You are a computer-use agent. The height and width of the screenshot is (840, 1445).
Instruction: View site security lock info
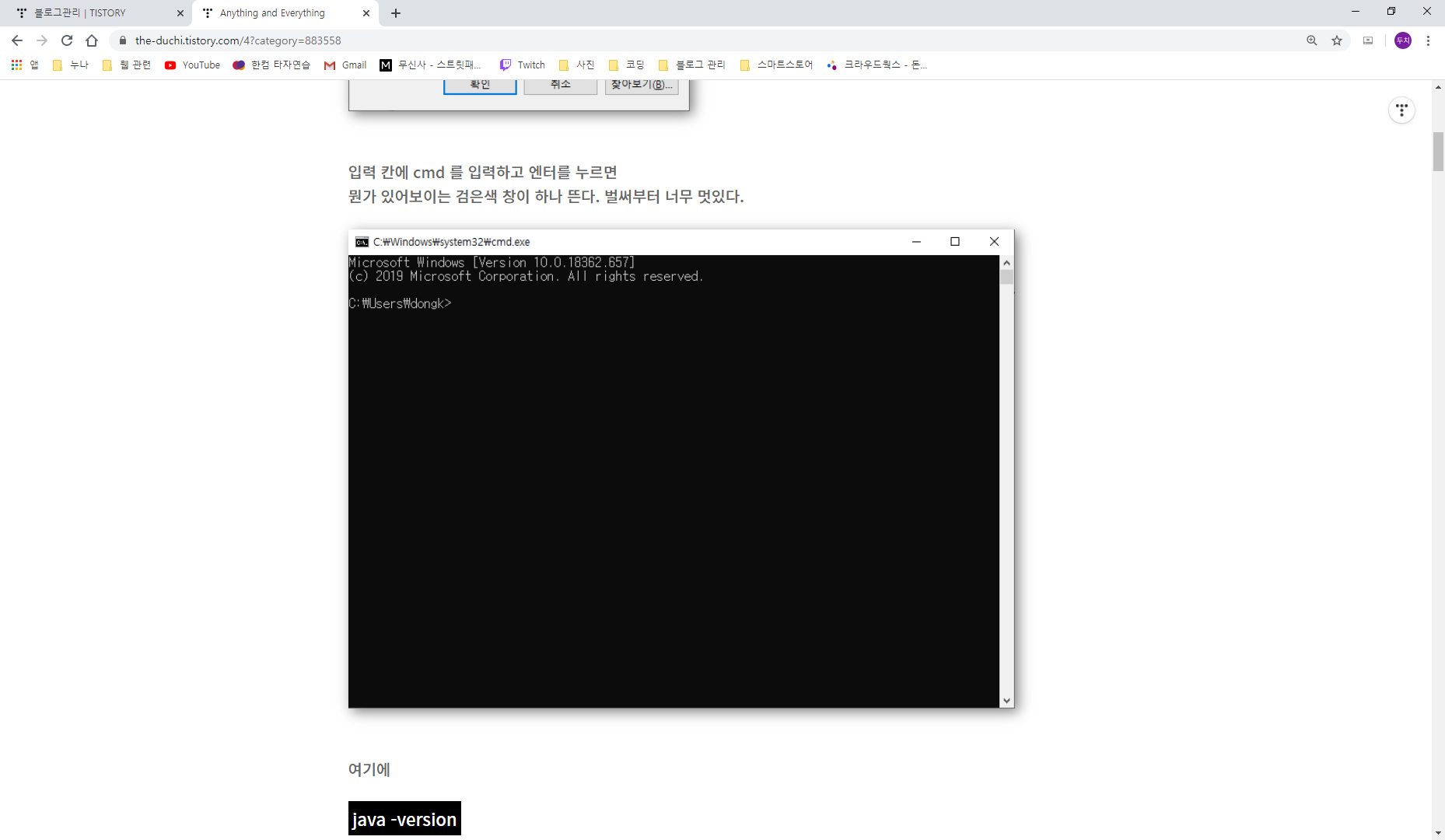[122, 40]
